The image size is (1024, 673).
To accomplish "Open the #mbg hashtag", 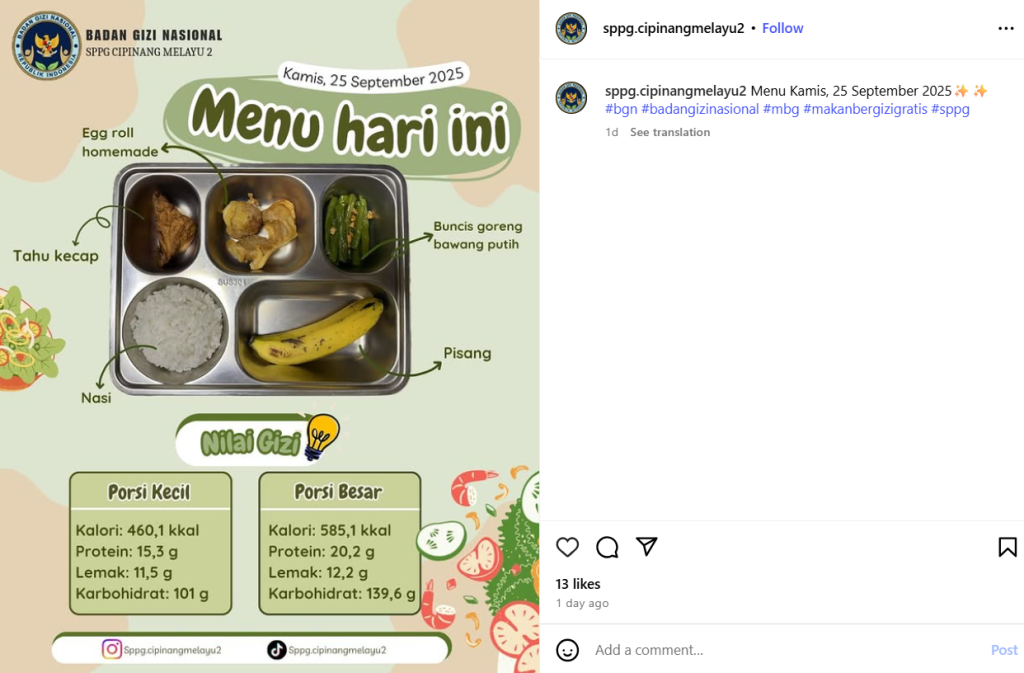I will [x=781, y=109].
